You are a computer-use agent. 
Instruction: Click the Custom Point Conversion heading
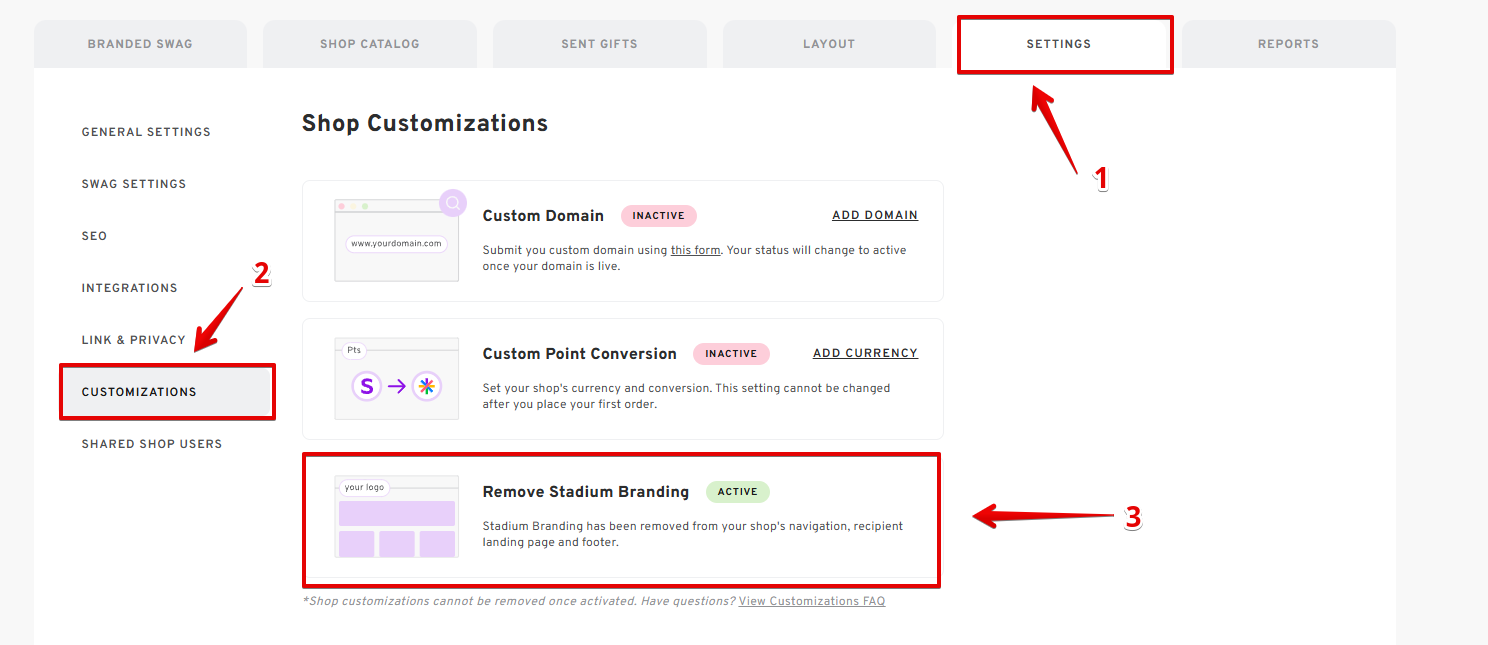tap(580, 354)
